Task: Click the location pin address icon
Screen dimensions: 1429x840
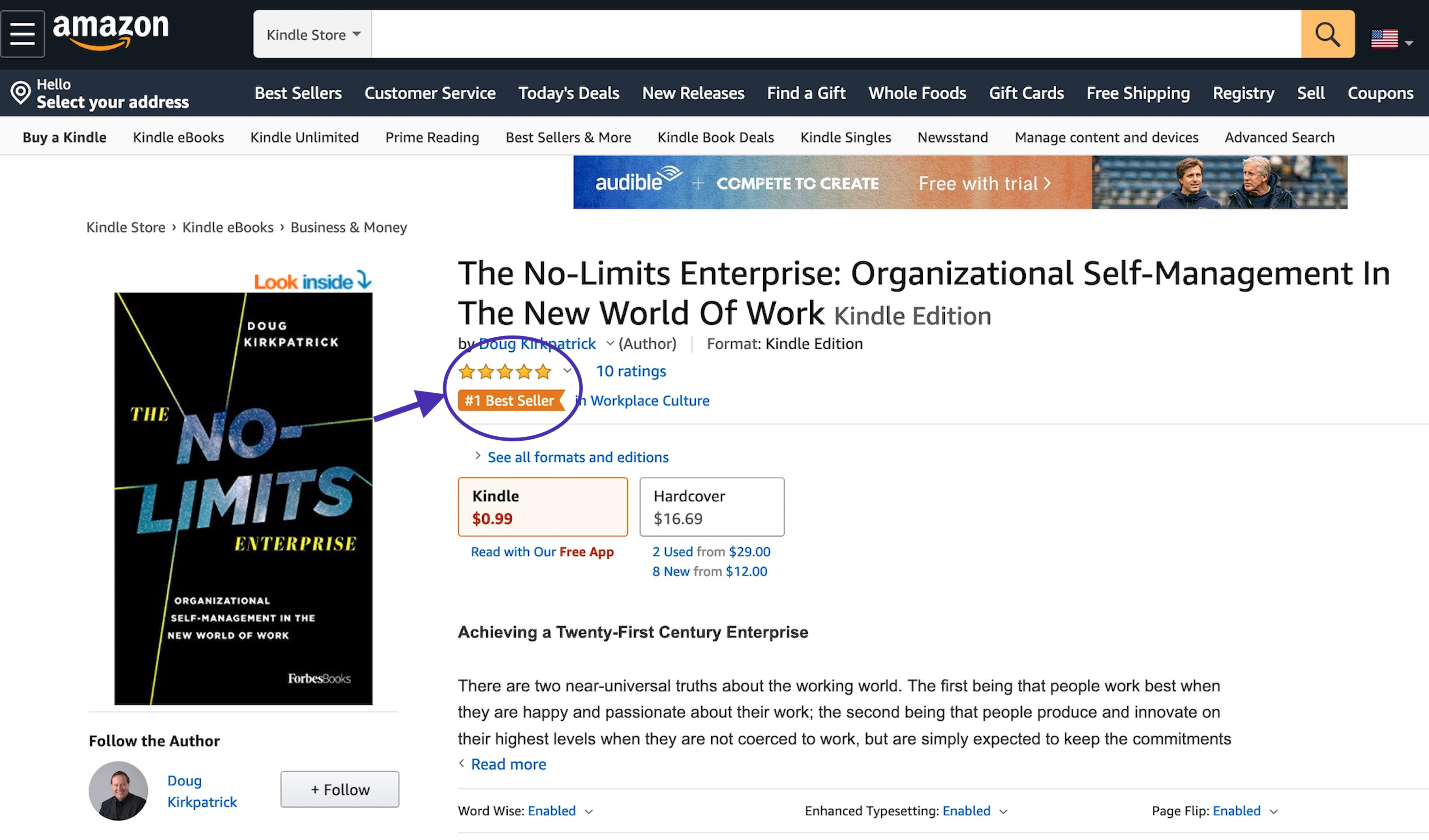Action: point(21,92)
